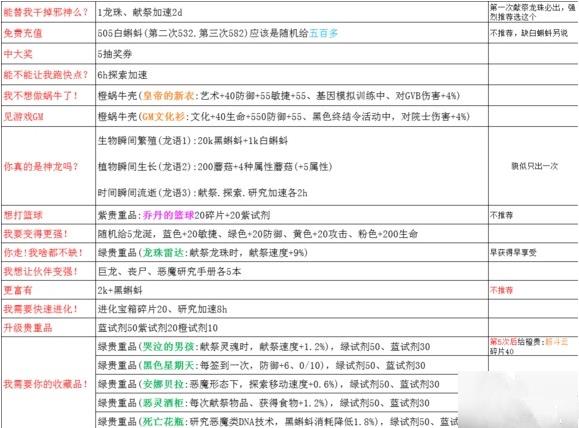579x428 pixels.
Task: Click the green 龙珠雷达 item name
Action: click(163, 253)
